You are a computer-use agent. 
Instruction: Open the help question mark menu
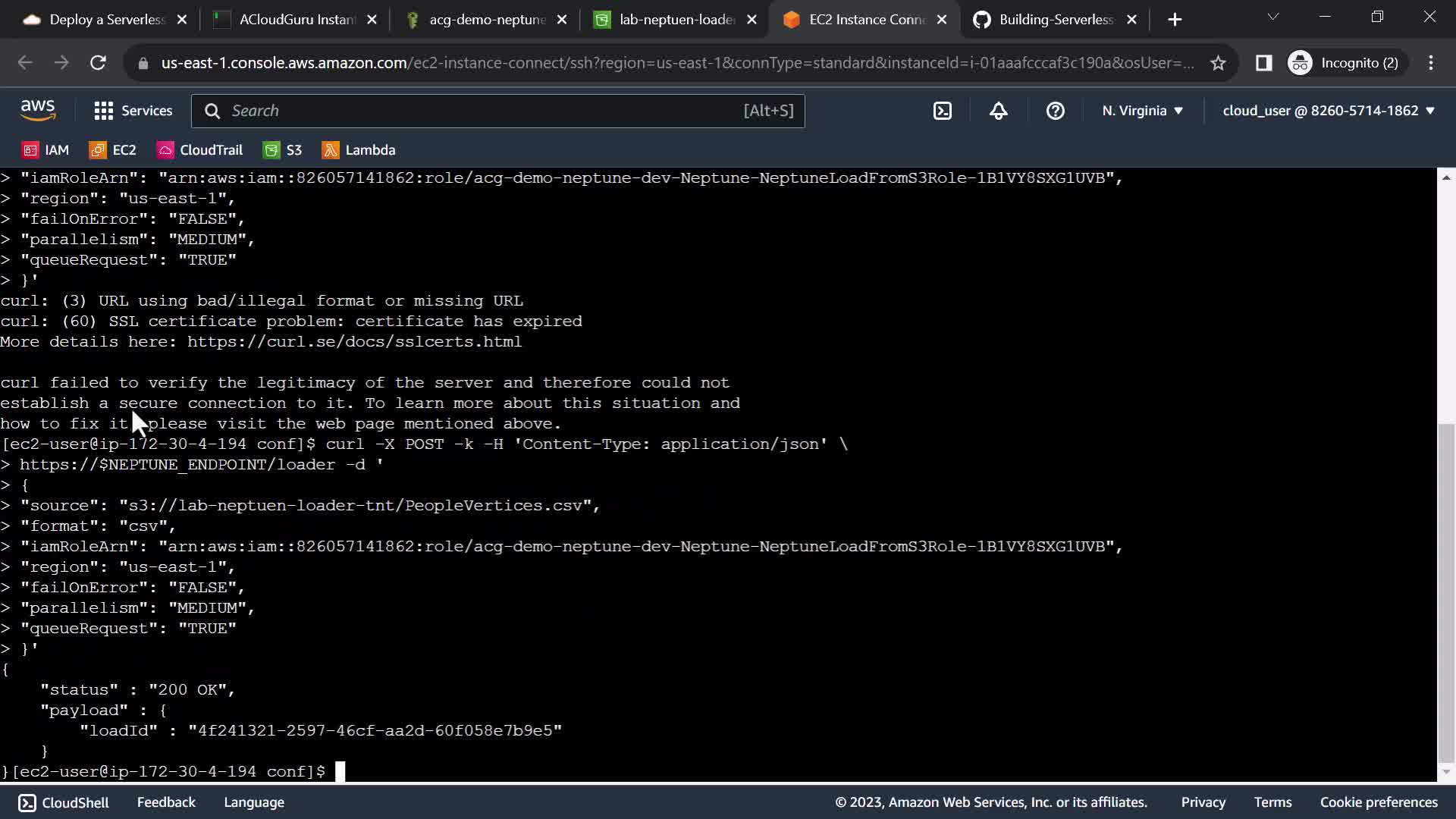[1055, 111]
